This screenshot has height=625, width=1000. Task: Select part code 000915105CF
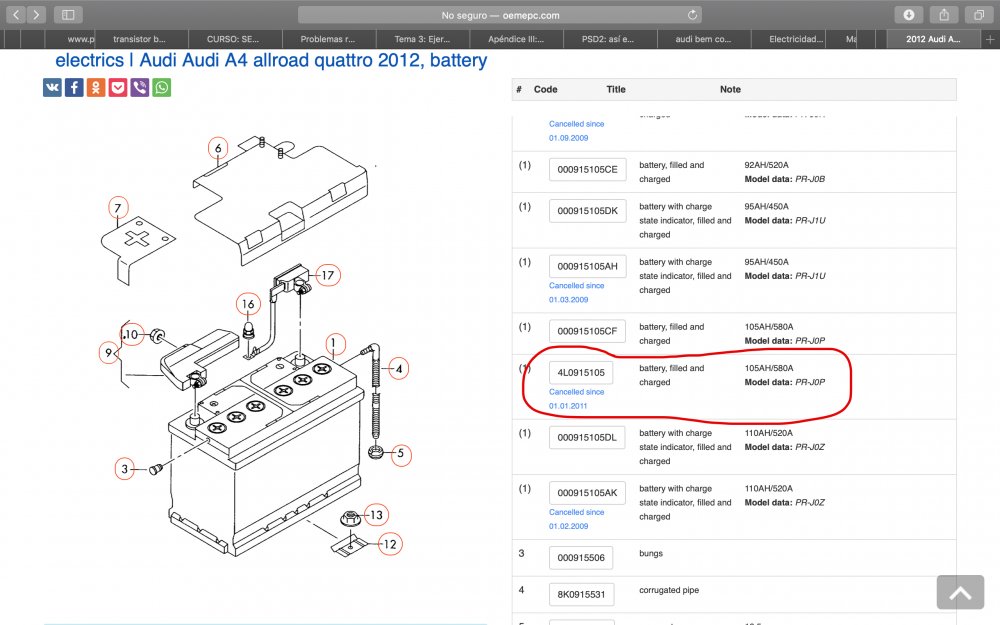click(587, 331)
